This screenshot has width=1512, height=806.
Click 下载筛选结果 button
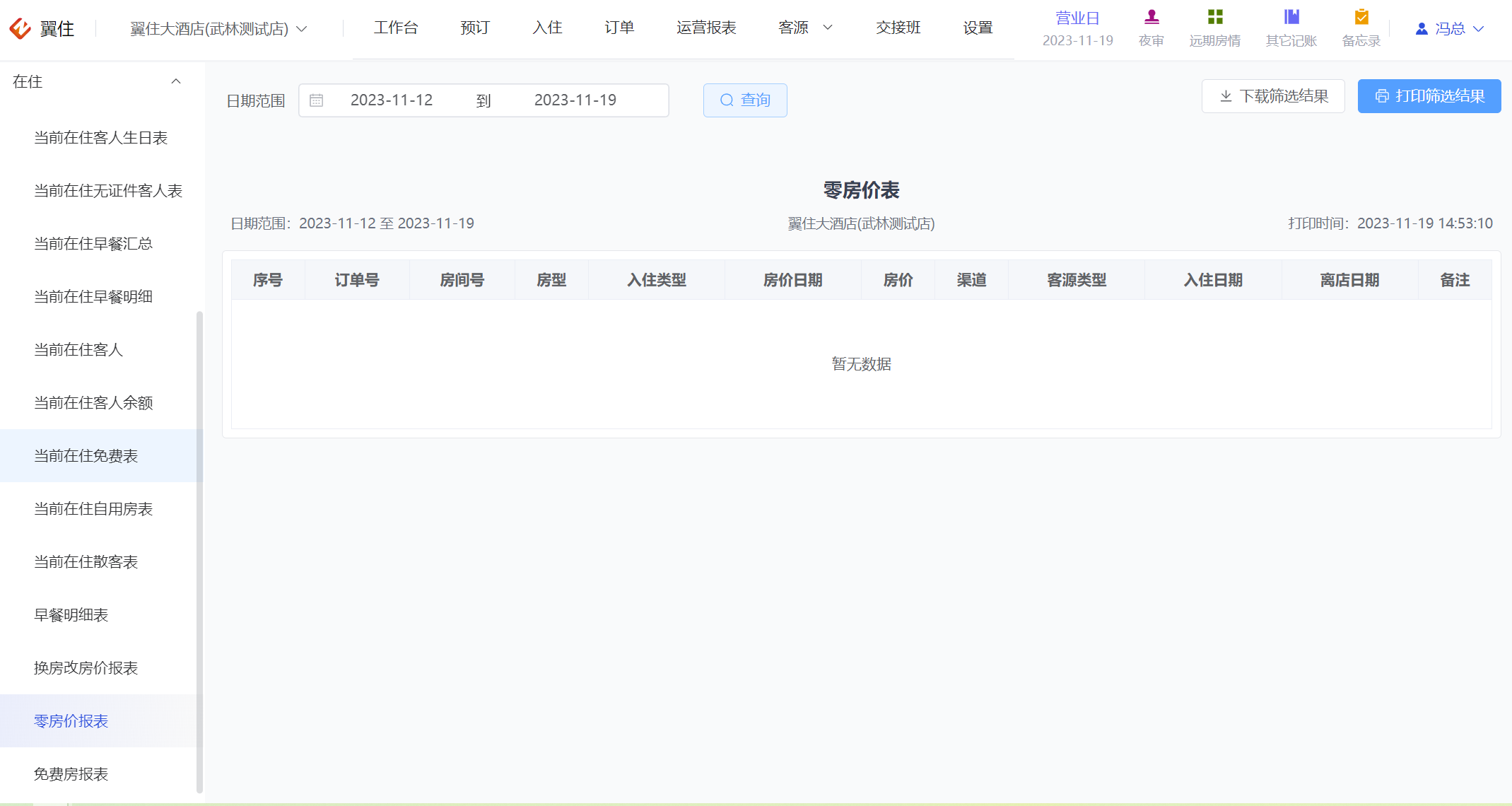pyautogui.click(x=1273, y=96)
